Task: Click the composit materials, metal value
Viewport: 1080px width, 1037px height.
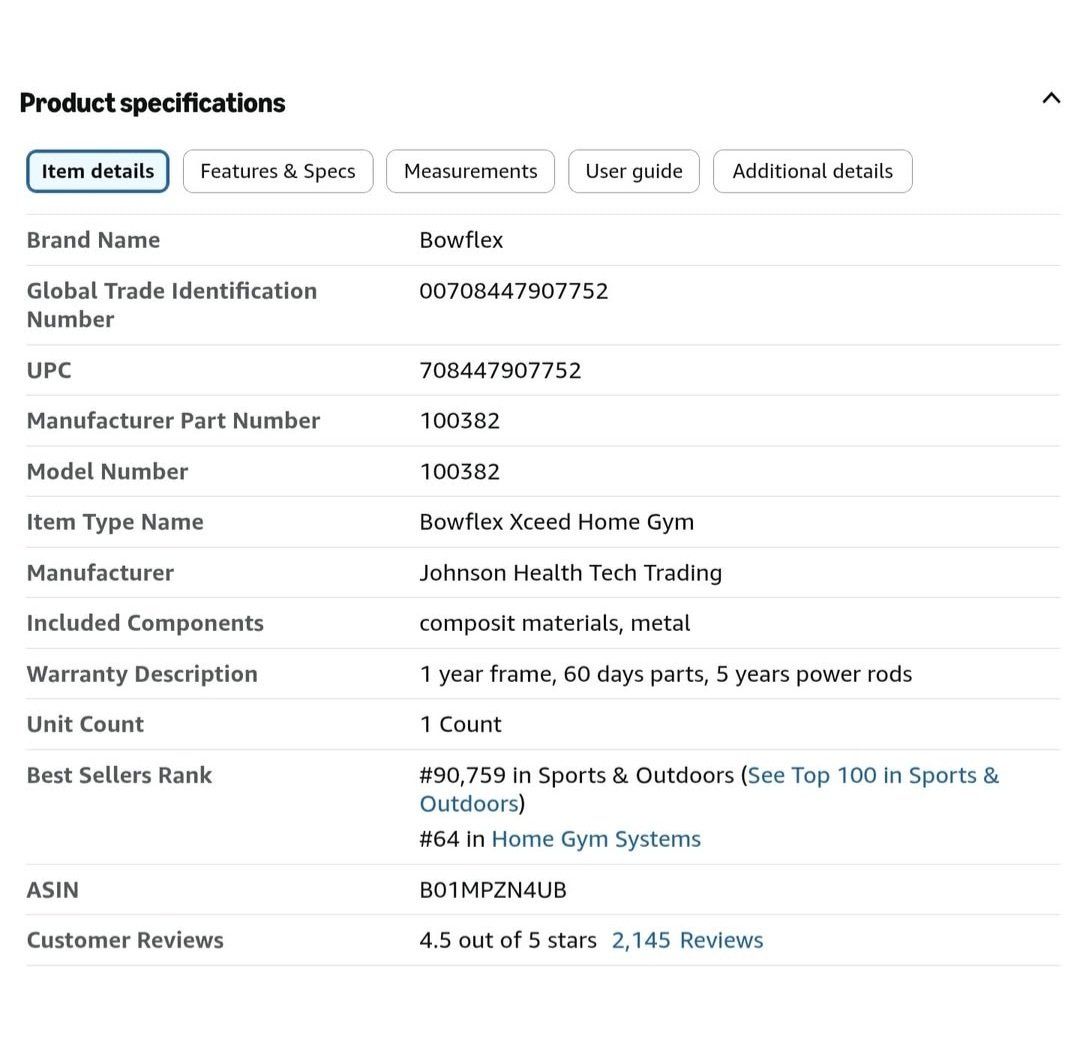Action: pyautogui.click(x=554, y=623)
